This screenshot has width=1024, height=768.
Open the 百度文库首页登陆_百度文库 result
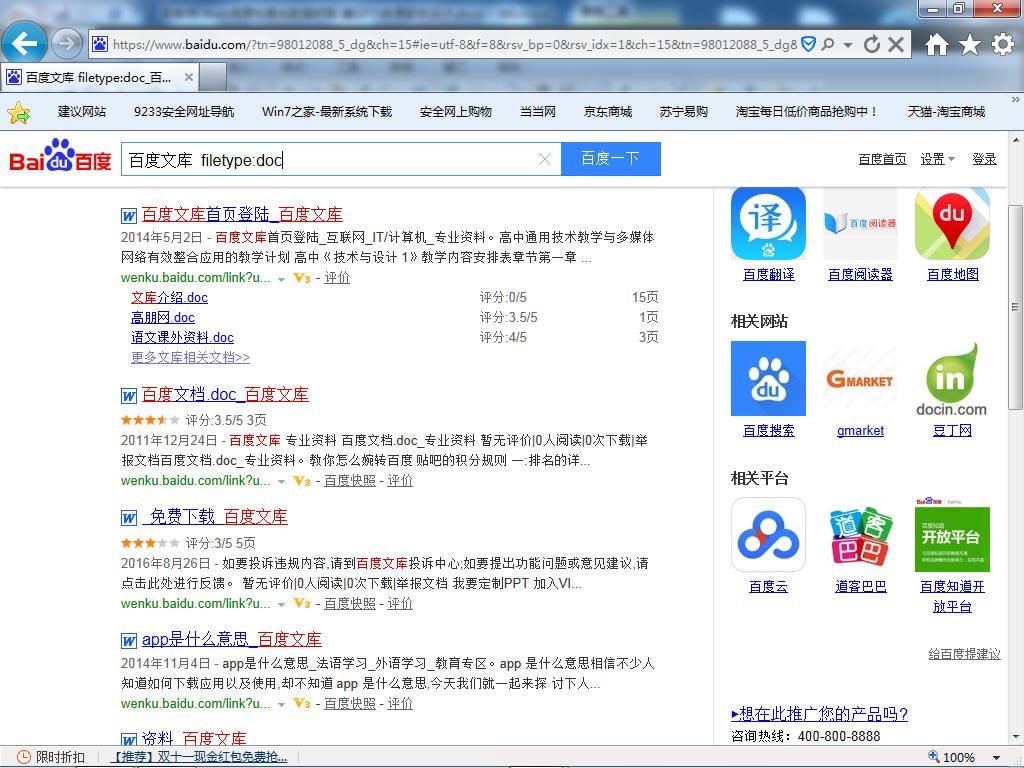click(x=242, y=214)
